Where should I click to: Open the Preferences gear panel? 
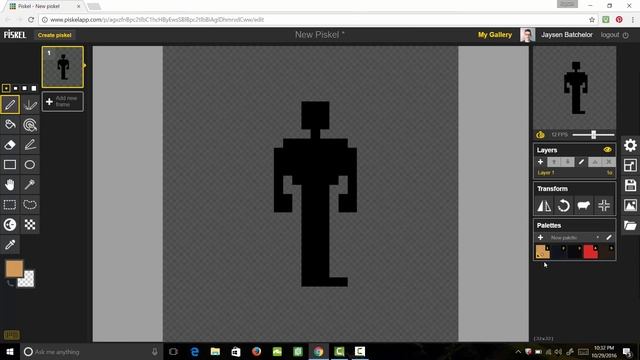pos(630,145)
